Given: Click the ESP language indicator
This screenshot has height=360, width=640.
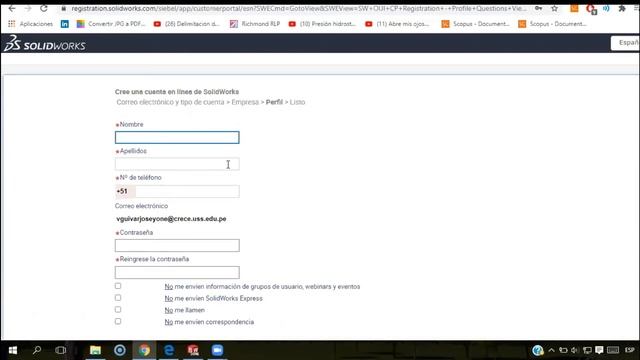Looking at the screenshot, I should tap(629, 350).
